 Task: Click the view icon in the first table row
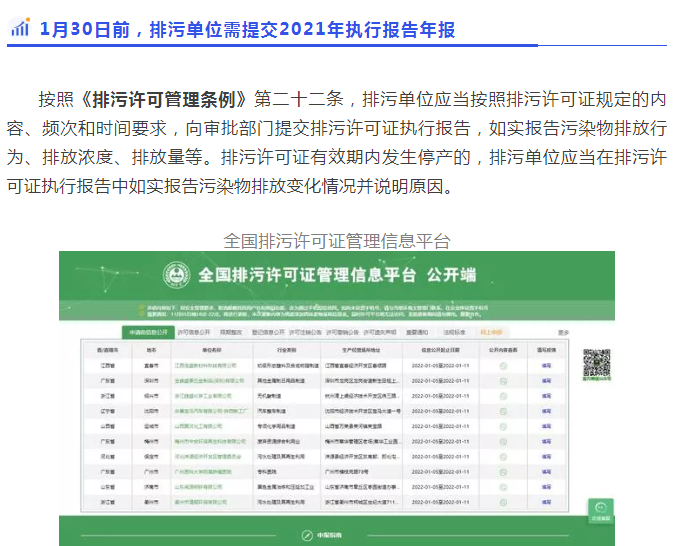[x=504, y=366]
